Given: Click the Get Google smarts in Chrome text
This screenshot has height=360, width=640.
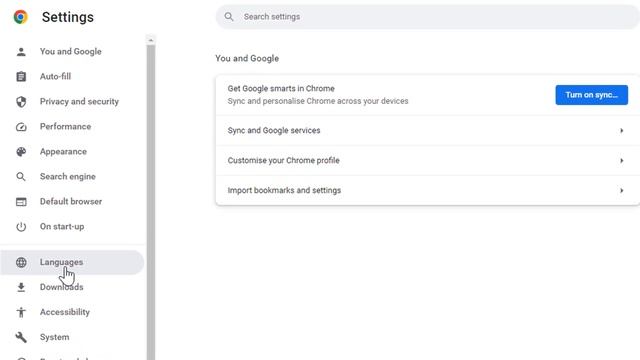Looking at the screenshot, I should pos(281,89).
